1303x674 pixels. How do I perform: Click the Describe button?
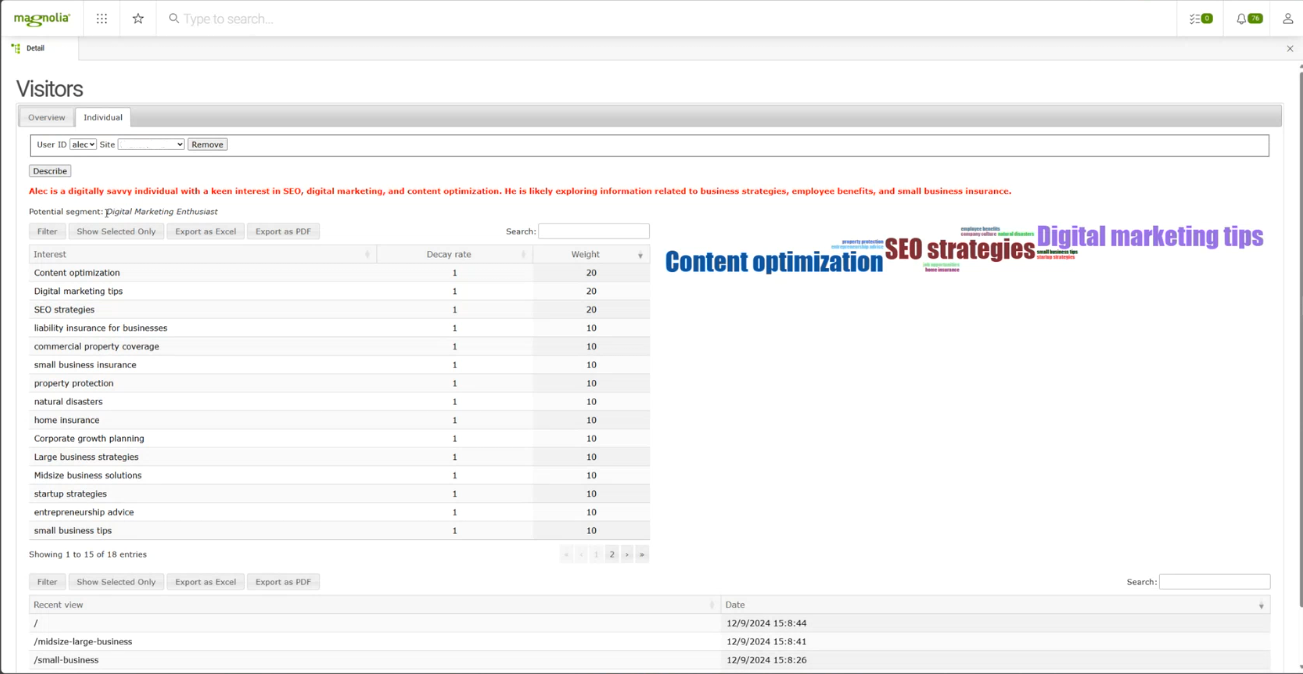click(x=50, y=171)
